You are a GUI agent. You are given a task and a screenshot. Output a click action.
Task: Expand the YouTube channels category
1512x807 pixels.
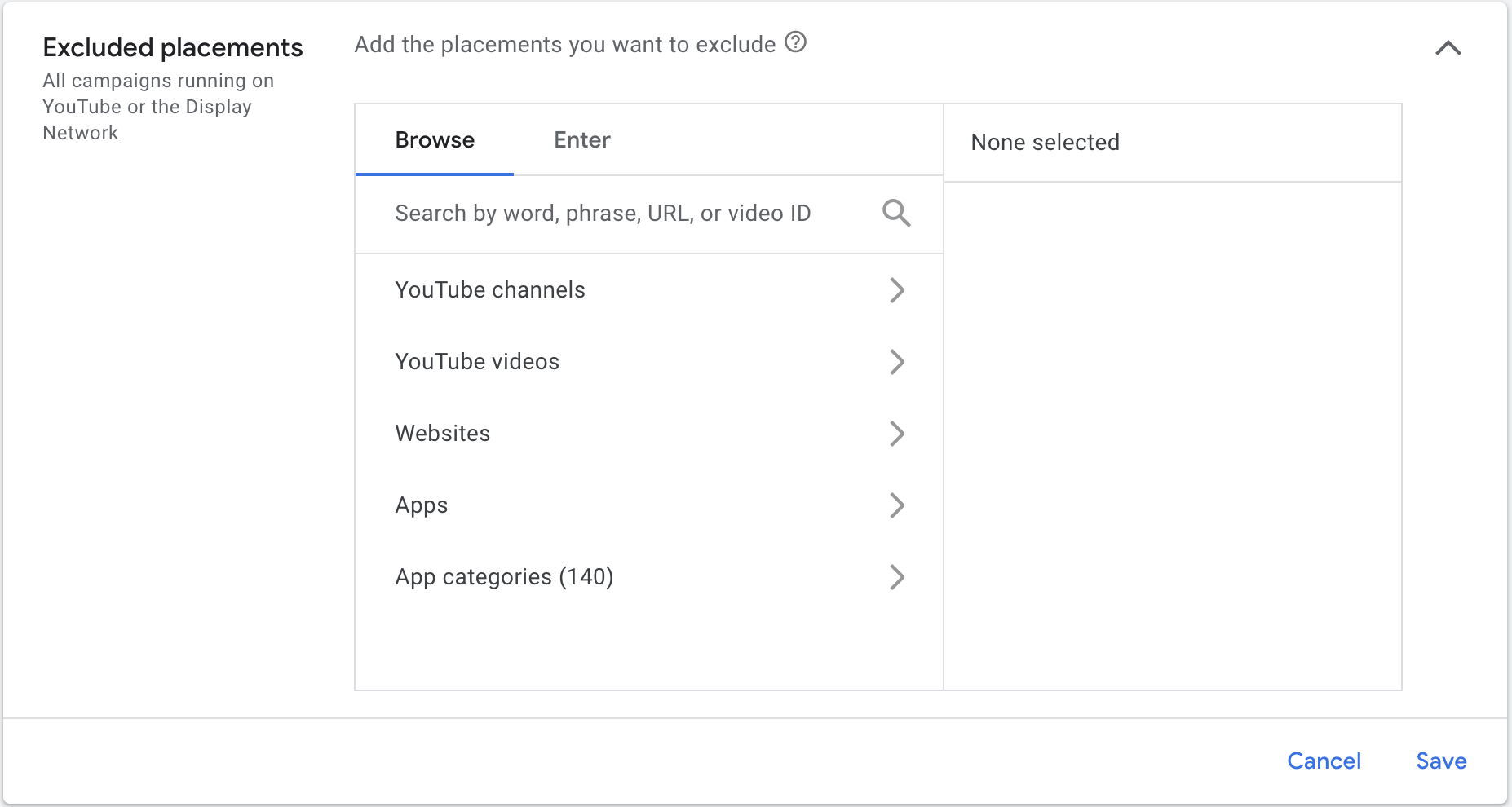point(897,290)
